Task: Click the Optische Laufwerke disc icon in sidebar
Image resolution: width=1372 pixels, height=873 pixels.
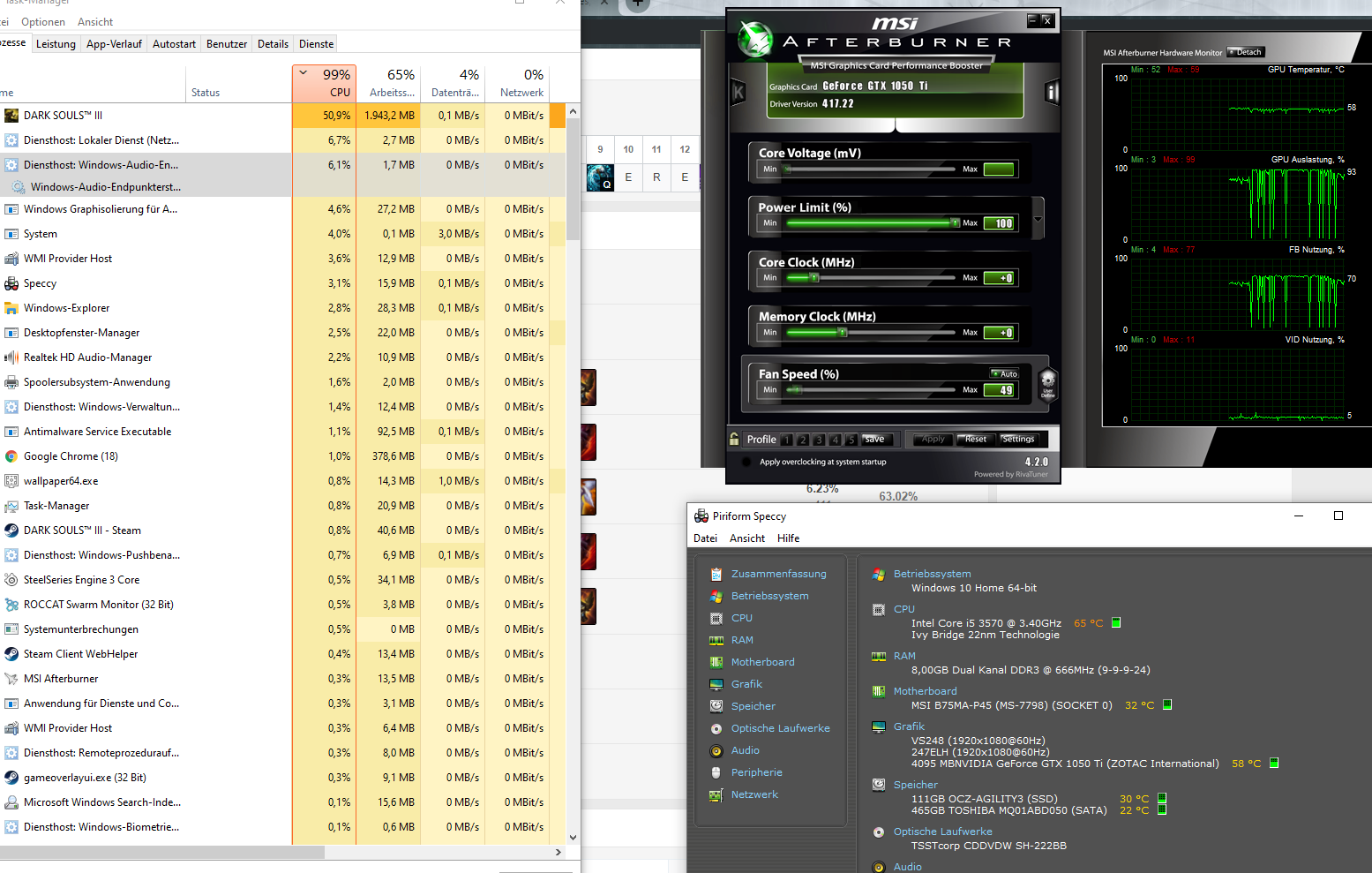Action: click(x=716, y=728)
